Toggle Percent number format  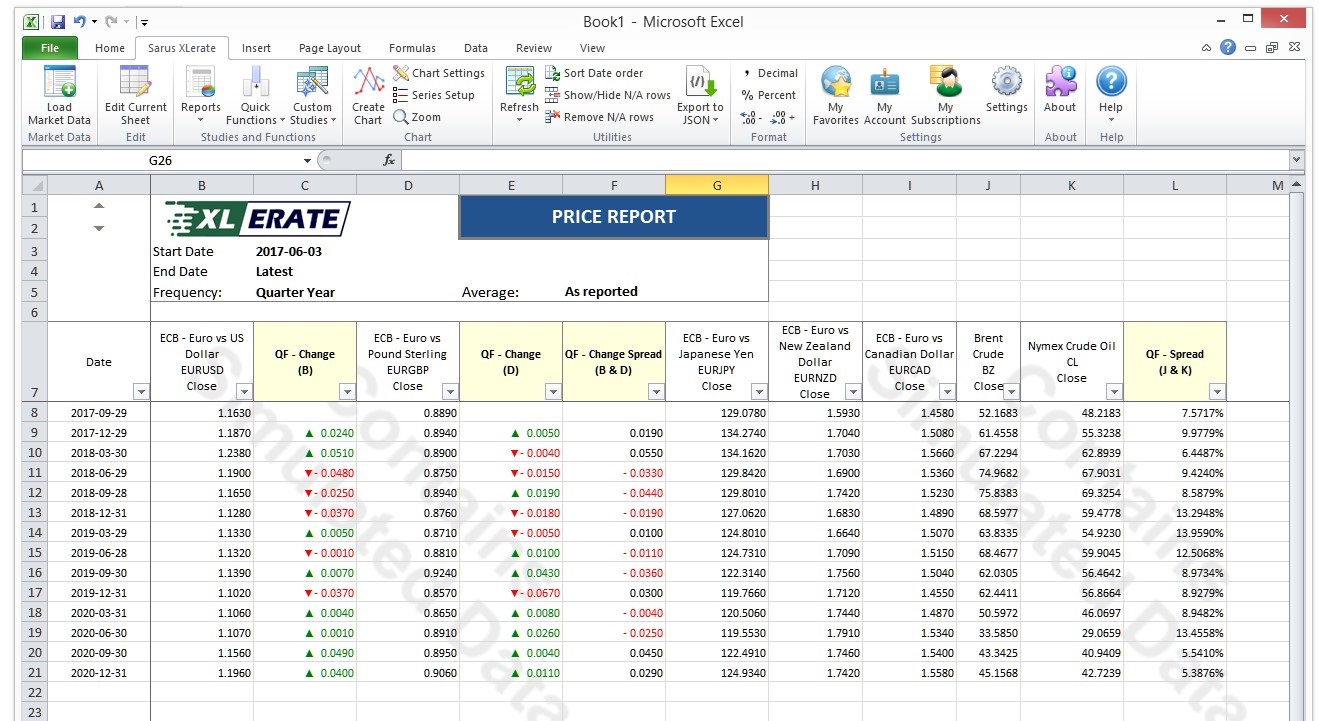click(x=768, y=95)
